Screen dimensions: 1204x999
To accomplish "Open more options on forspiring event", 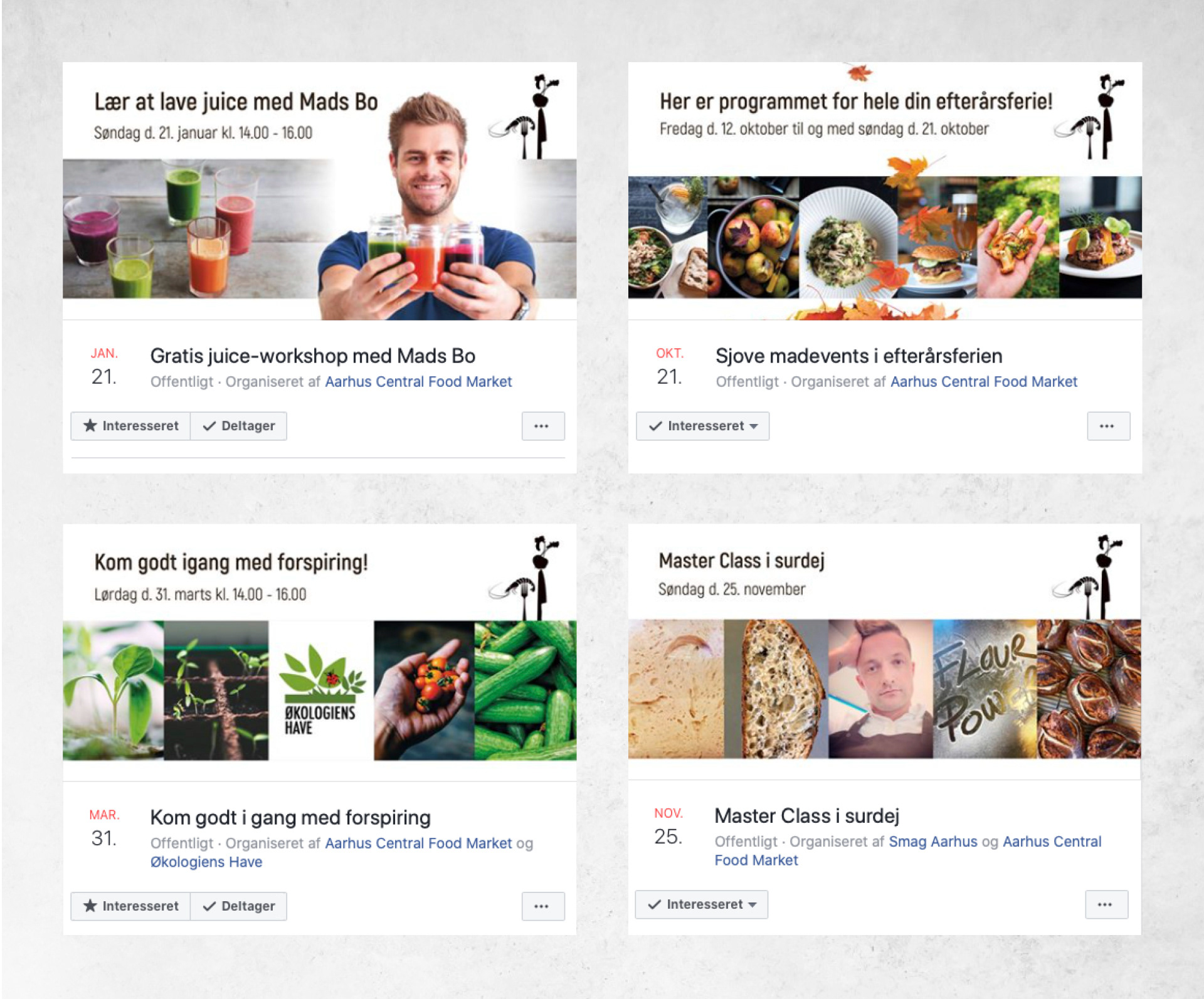I will (x=543, y=906).
